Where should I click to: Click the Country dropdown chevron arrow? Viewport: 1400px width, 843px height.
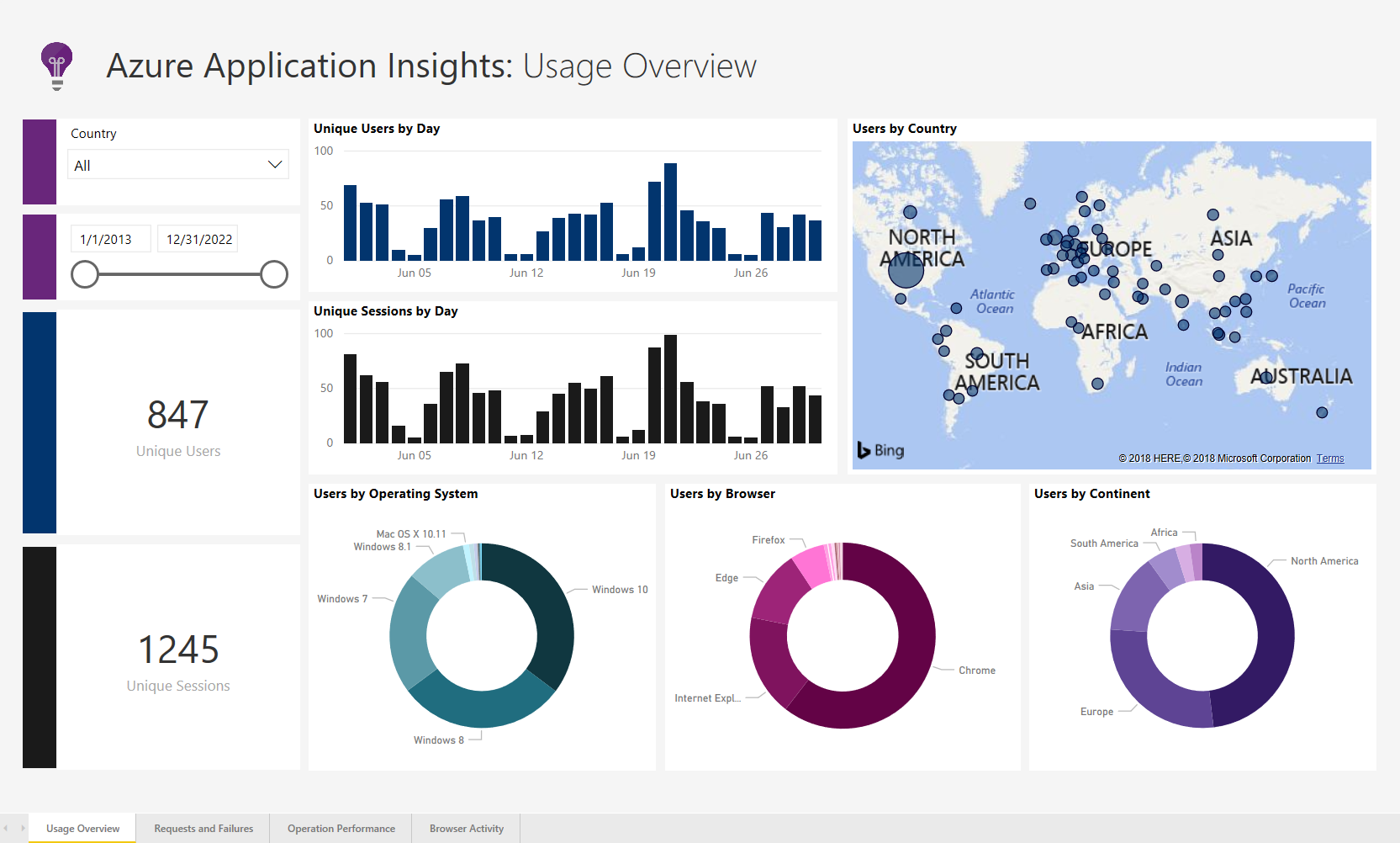click(x=274, y=165)
